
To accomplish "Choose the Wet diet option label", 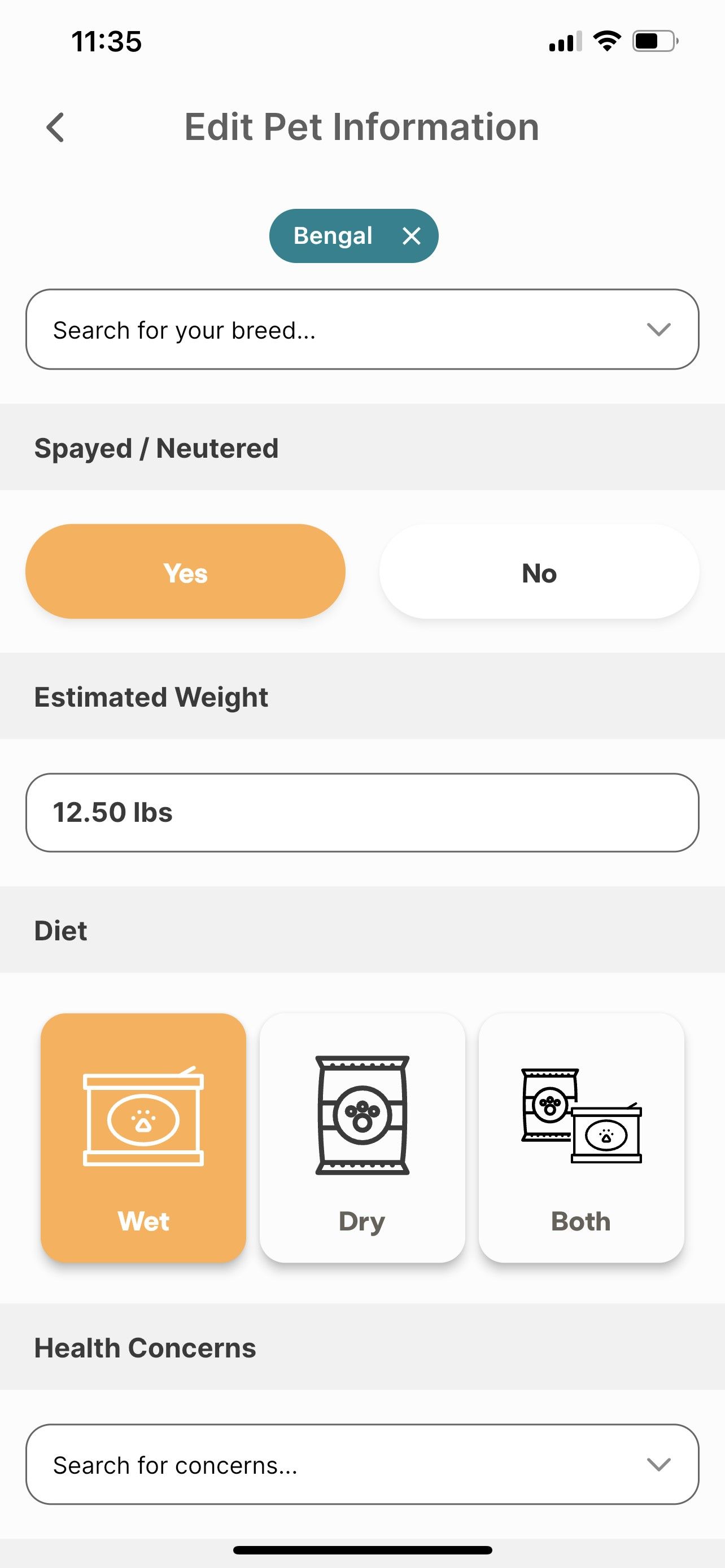I will coord(143,1221).
